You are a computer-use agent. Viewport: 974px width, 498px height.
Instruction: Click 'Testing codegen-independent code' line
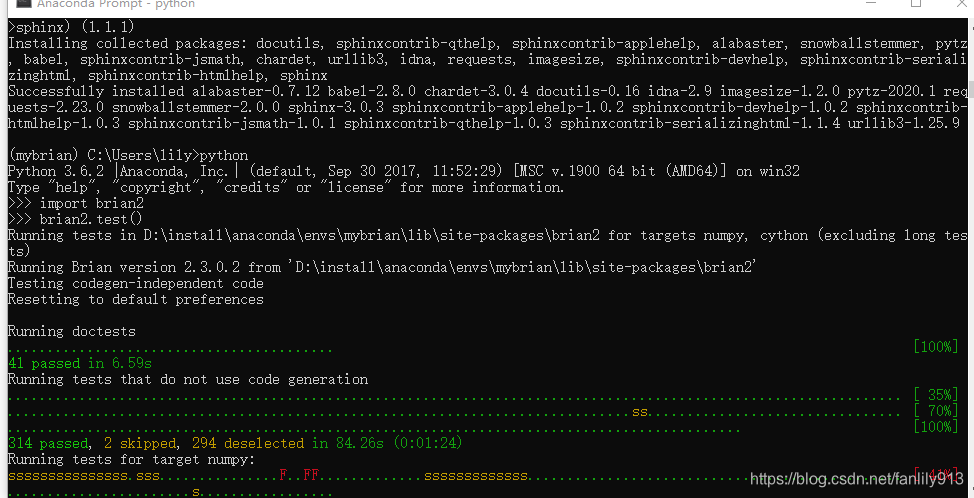(x=135, y=284)
